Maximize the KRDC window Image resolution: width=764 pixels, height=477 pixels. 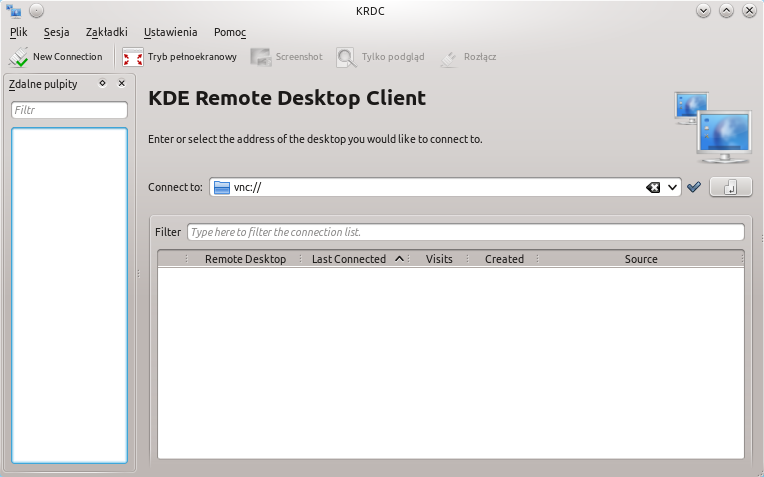pos(726,10)
